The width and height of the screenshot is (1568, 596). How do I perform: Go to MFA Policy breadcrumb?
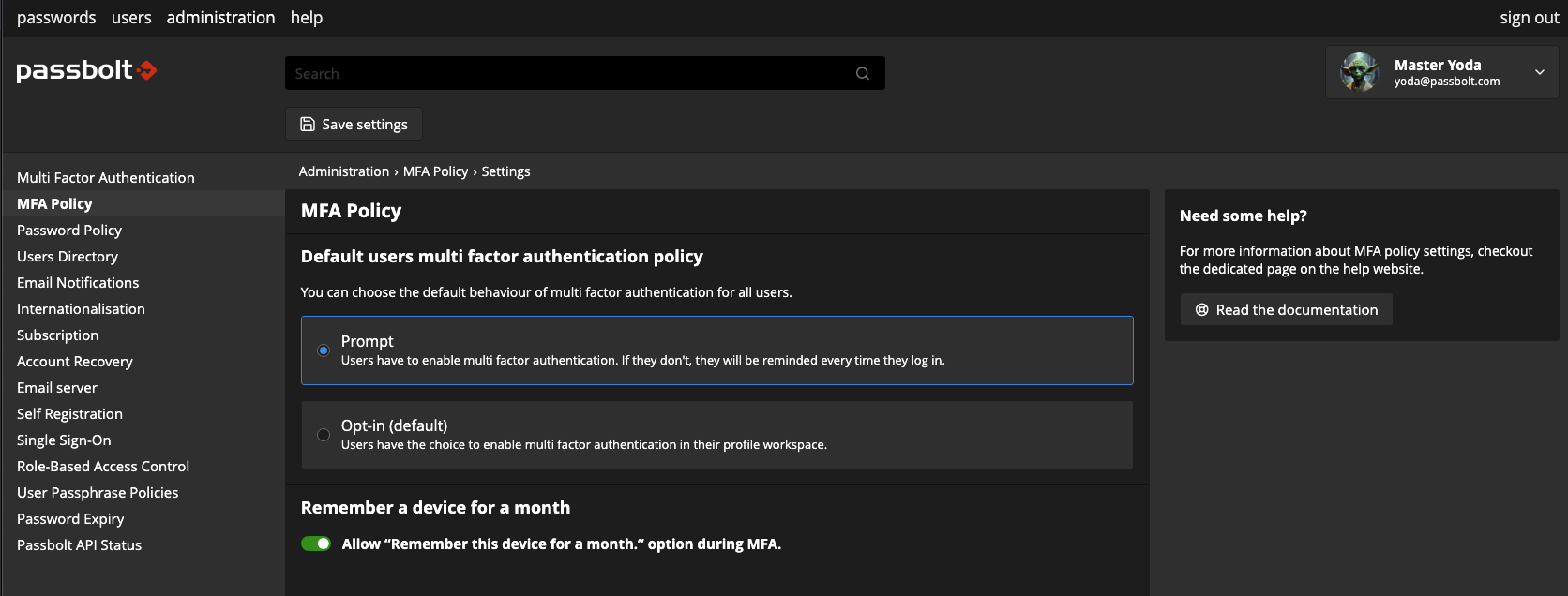pyautogui.click(x=436, y=171)
